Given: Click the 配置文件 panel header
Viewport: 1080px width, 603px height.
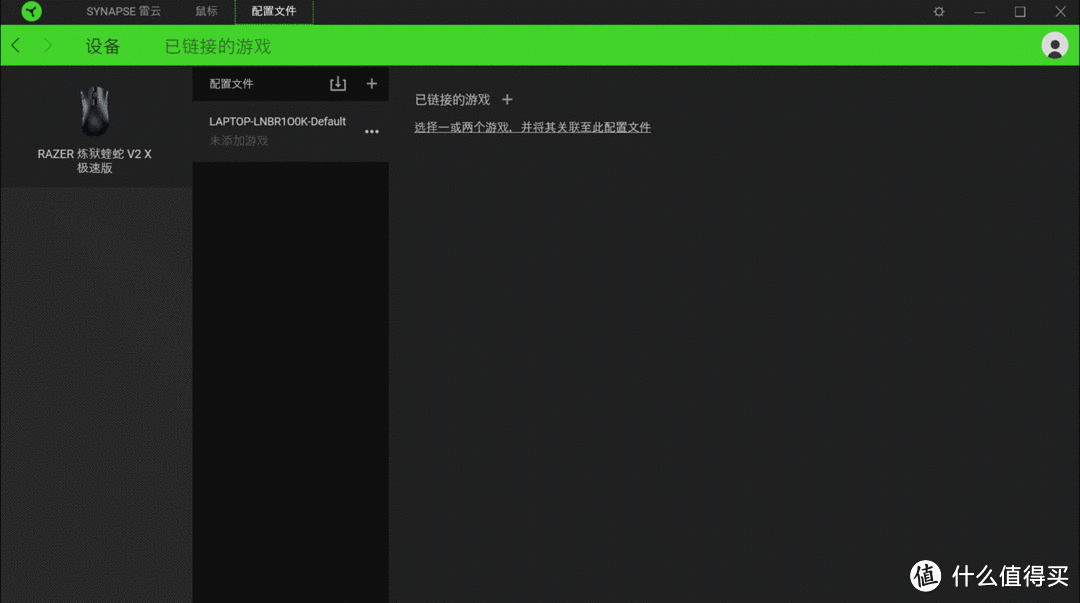Looking at the screenshot, I should click(231, 84).
